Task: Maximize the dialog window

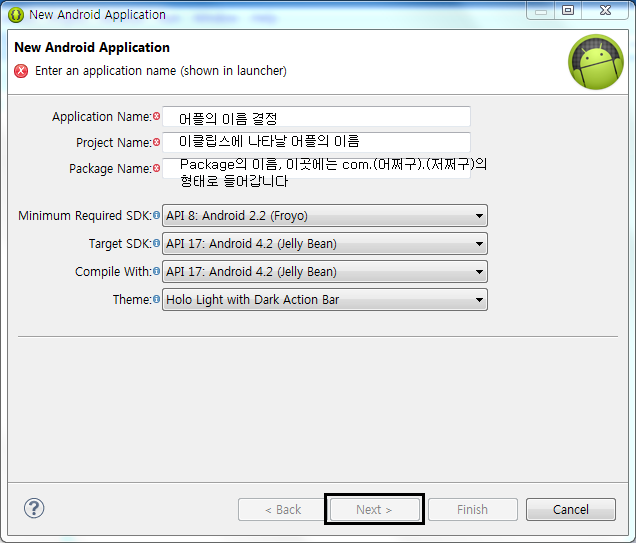Action: pyautogui.click(x=568, y=10)
